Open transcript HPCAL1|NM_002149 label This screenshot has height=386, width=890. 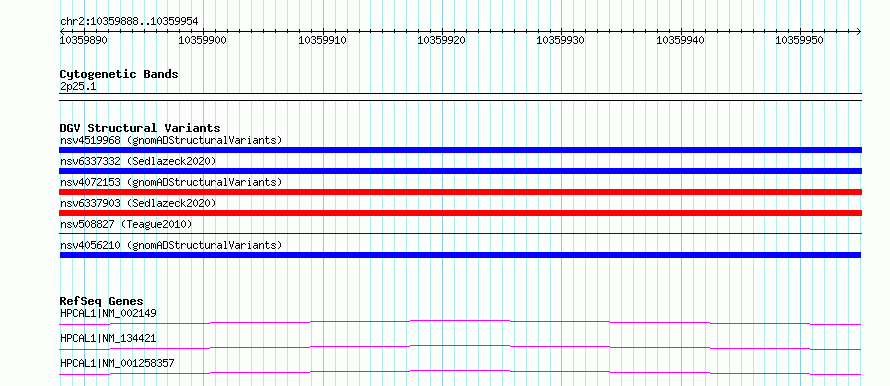coord(108,313)
